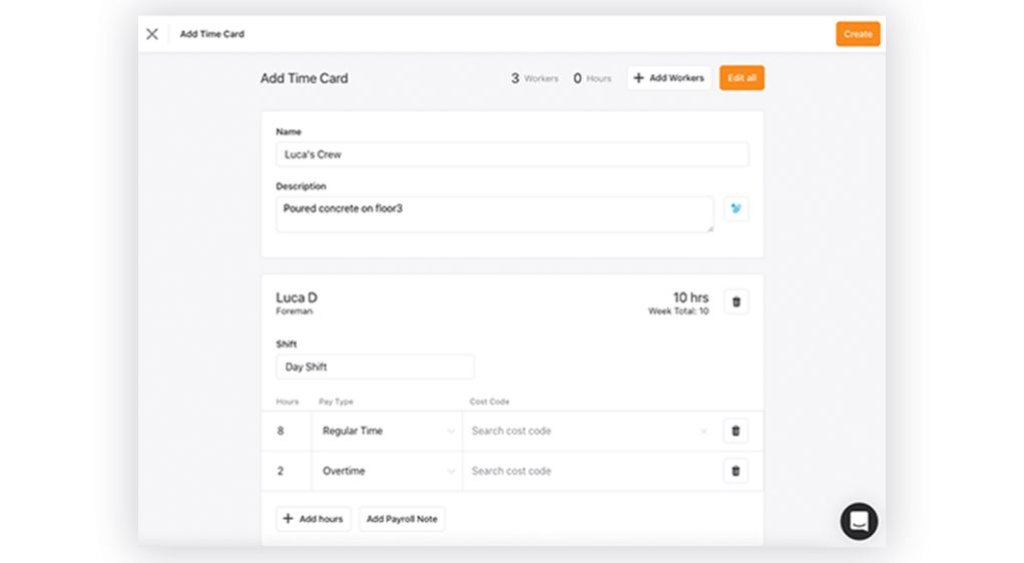Click the Day Shift field

click(x=374, y=367)
